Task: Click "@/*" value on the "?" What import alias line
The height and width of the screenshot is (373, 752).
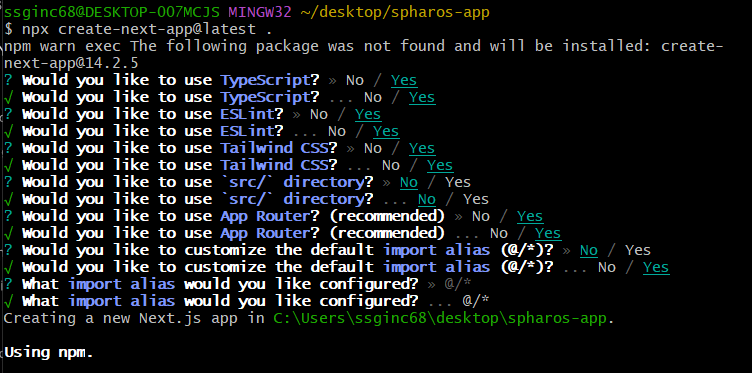Action: (458, 284)
